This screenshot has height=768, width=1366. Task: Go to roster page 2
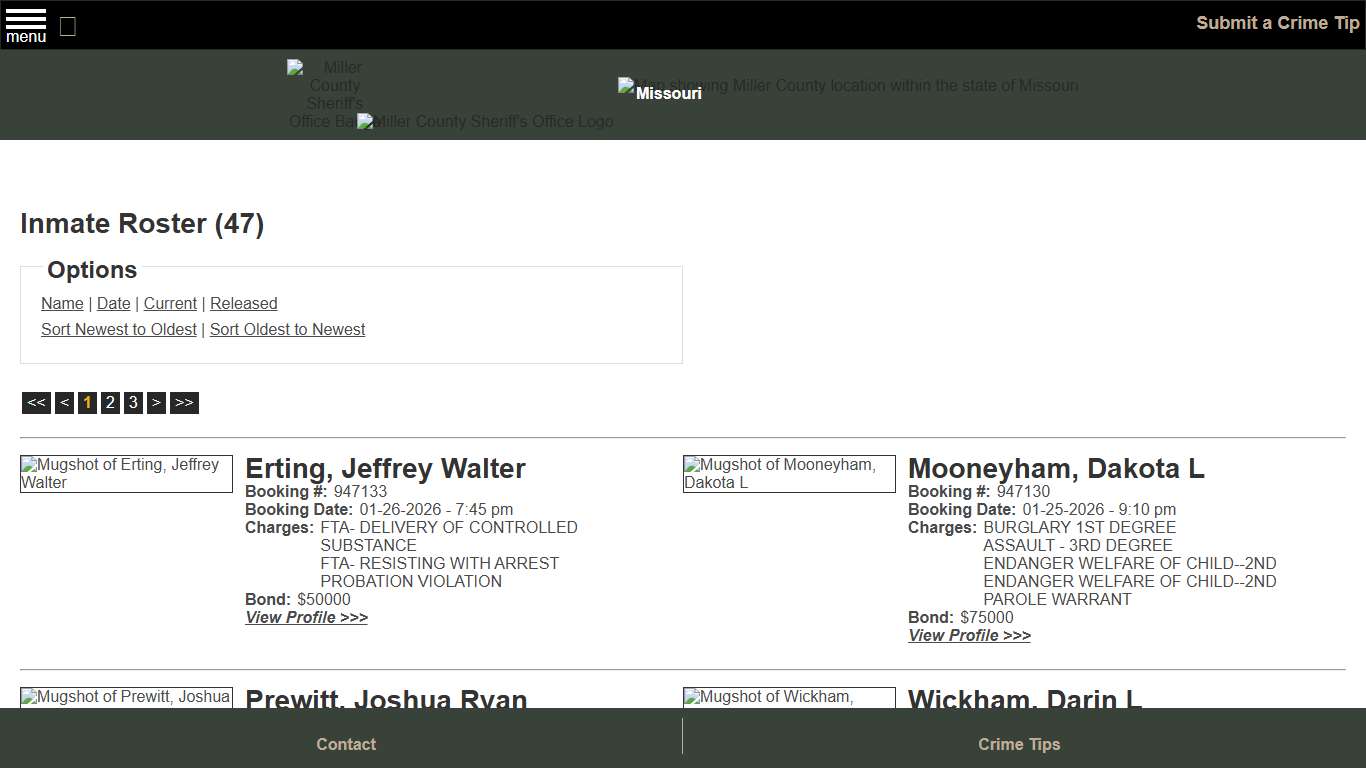[x=110, y=402]
